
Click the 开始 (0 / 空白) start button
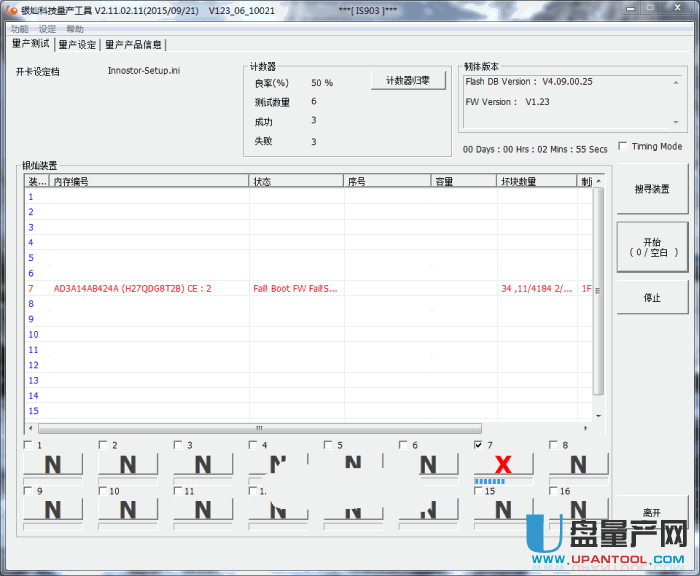(x=652, y=247)
